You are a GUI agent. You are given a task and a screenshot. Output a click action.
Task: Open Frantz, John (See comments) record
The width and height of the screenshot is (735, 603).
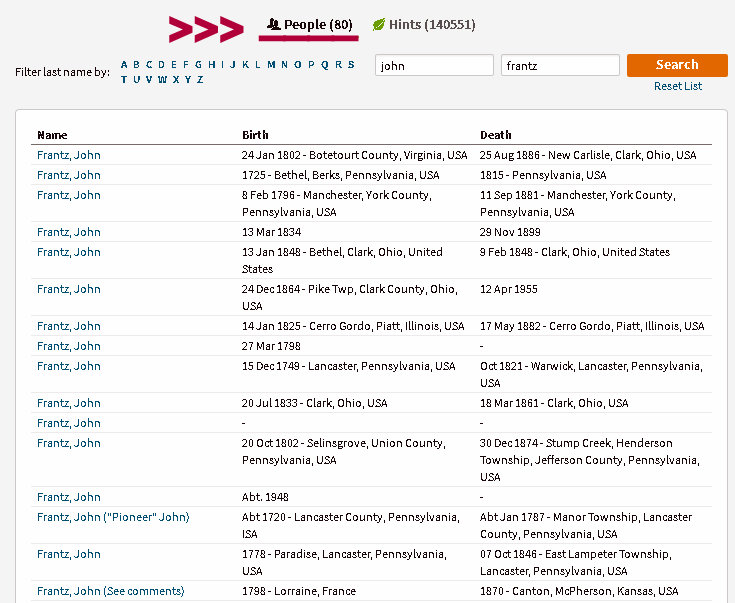[110, 591]
